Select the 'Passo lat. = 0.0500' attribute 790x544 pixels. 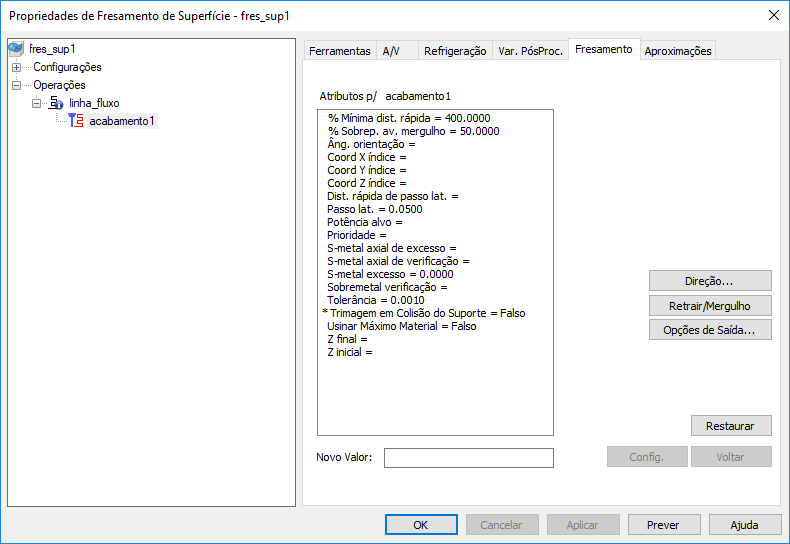[x=374, y=210]
